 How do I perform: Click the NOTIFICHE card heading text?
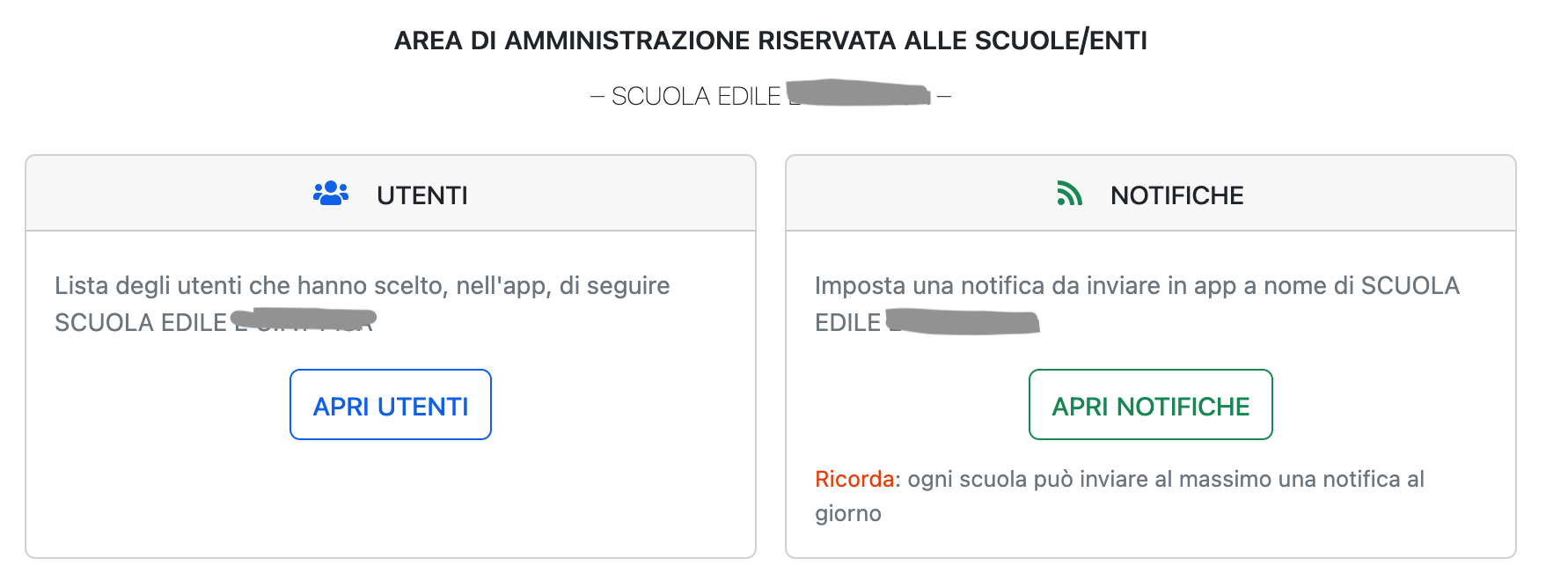pos(1176,195)
